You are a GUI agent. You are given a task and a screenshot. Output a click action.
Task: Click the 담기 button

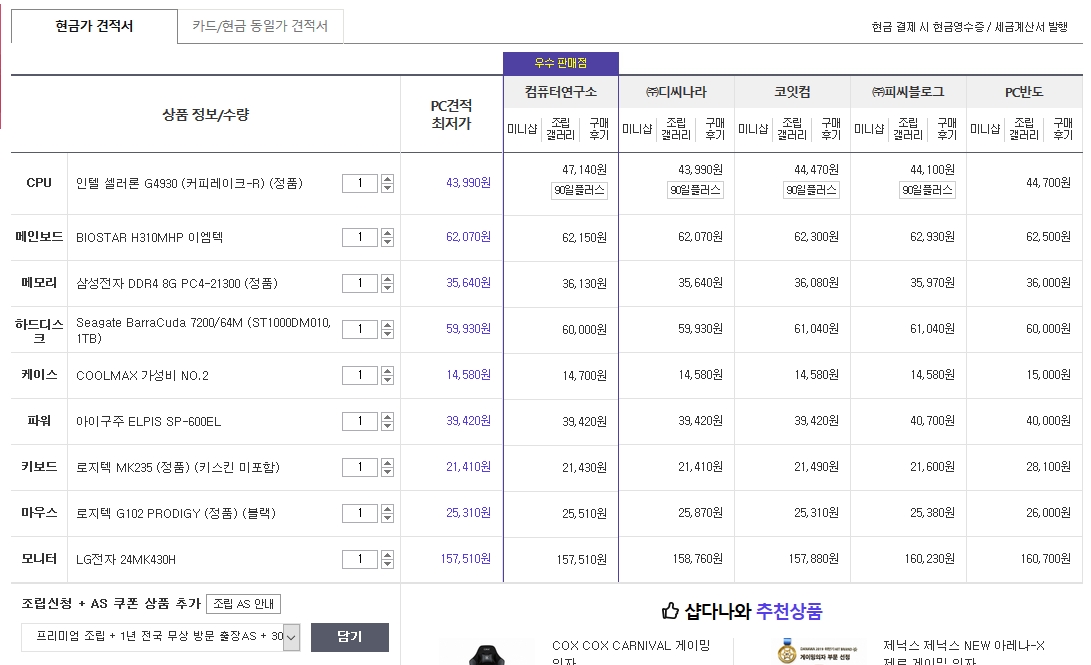point(350,636)
